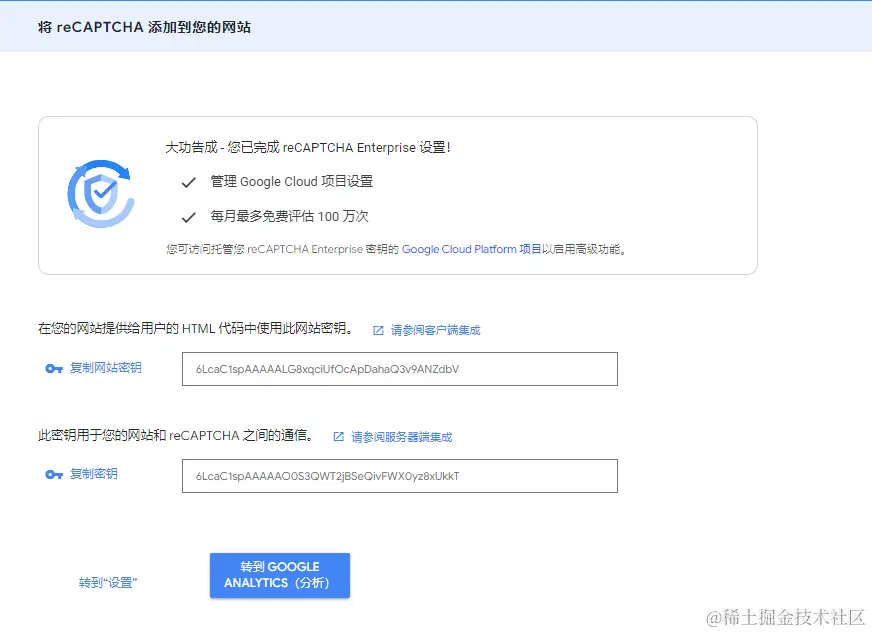The width and height of the screenshot is (872, 634).
Task: Open 请参阅客户端集成 link
Action: [435, 330]
